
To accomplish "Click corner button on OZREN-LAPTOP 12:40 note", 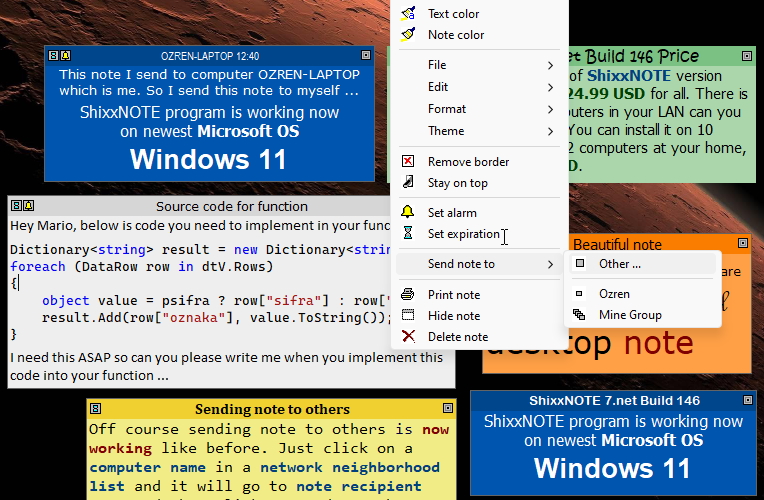I will click(x=366, y=55).
